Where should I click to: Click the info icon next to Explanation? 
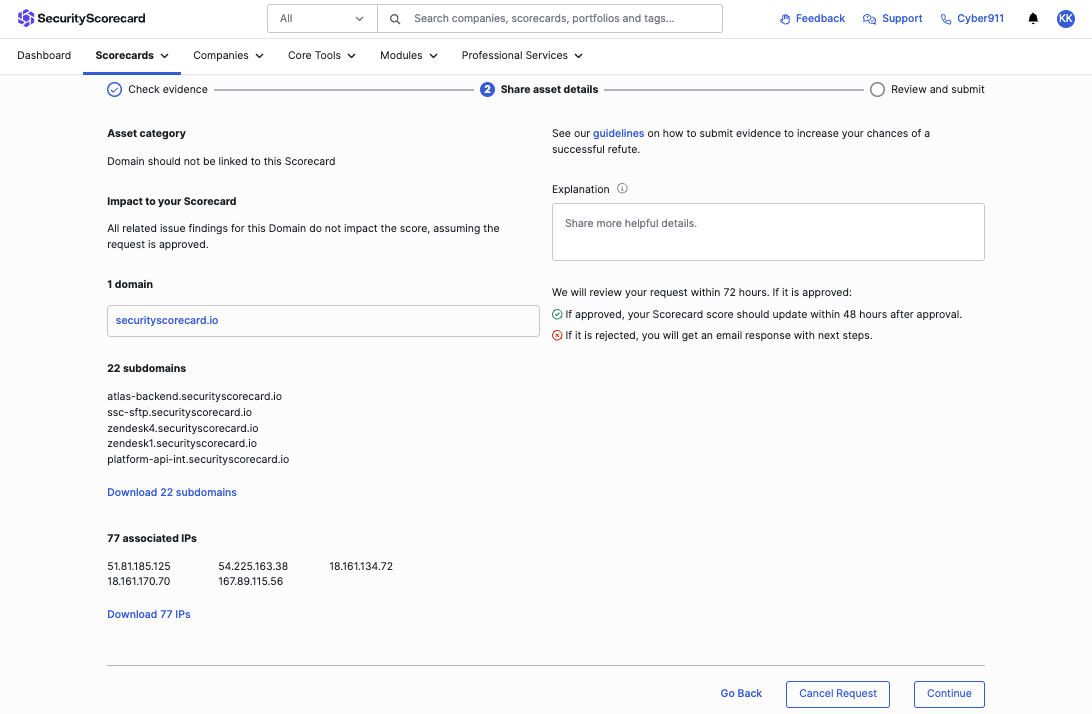coord(623,188)
